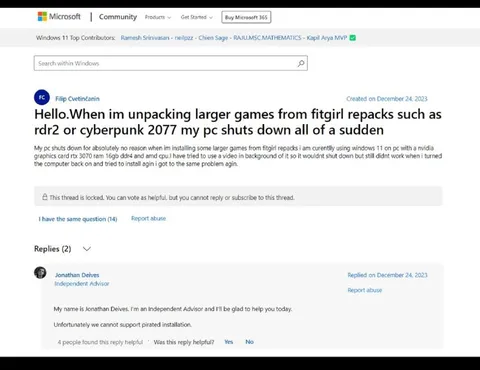This screenshot has height=370, width=480.
Task: Vote Yes that the reply was helpful
Action: click(229, 342)
